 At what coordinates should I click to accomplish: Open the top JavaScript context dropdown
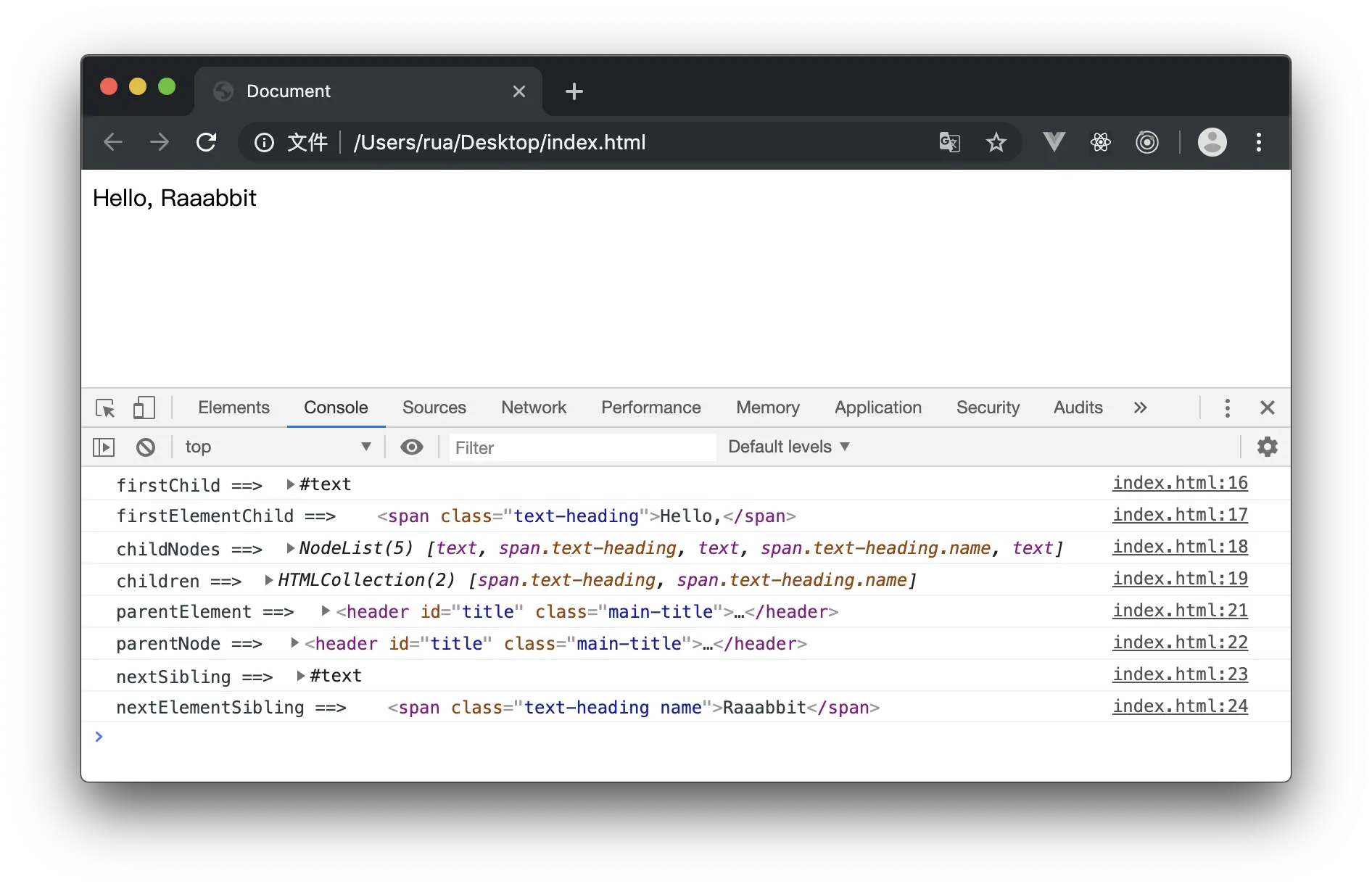point(278,447)
